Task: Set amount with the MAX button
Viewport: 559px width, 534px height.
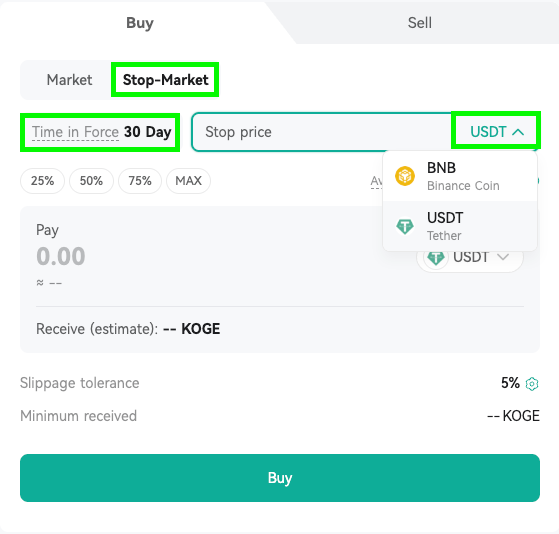Action: pos(189,181)
